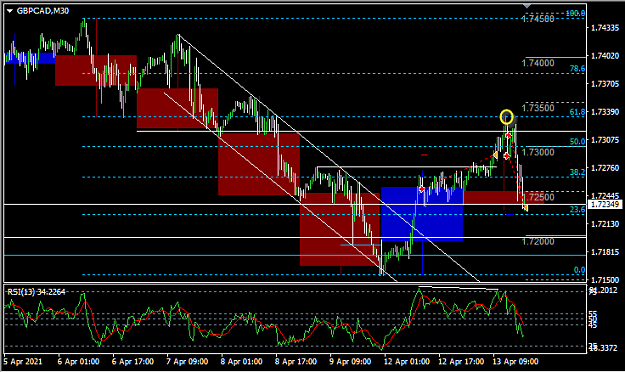Viewport: 625px width, 372px height.
Task: Open the chart menu triangle beside GBPCAD,M30
Action: [10, 11]
